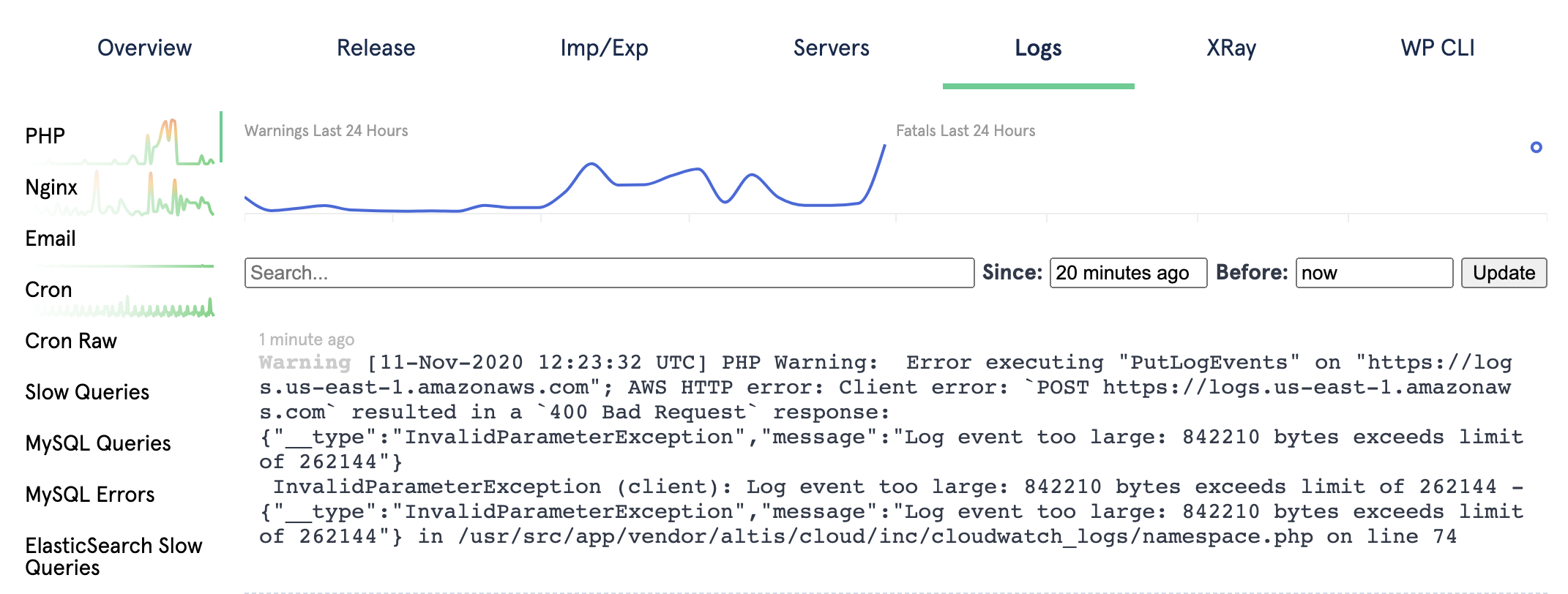Image resolution: width=1568 pixels, height=594 pixels.
Task: Click inside the Search field
Action: click(608, 273)
